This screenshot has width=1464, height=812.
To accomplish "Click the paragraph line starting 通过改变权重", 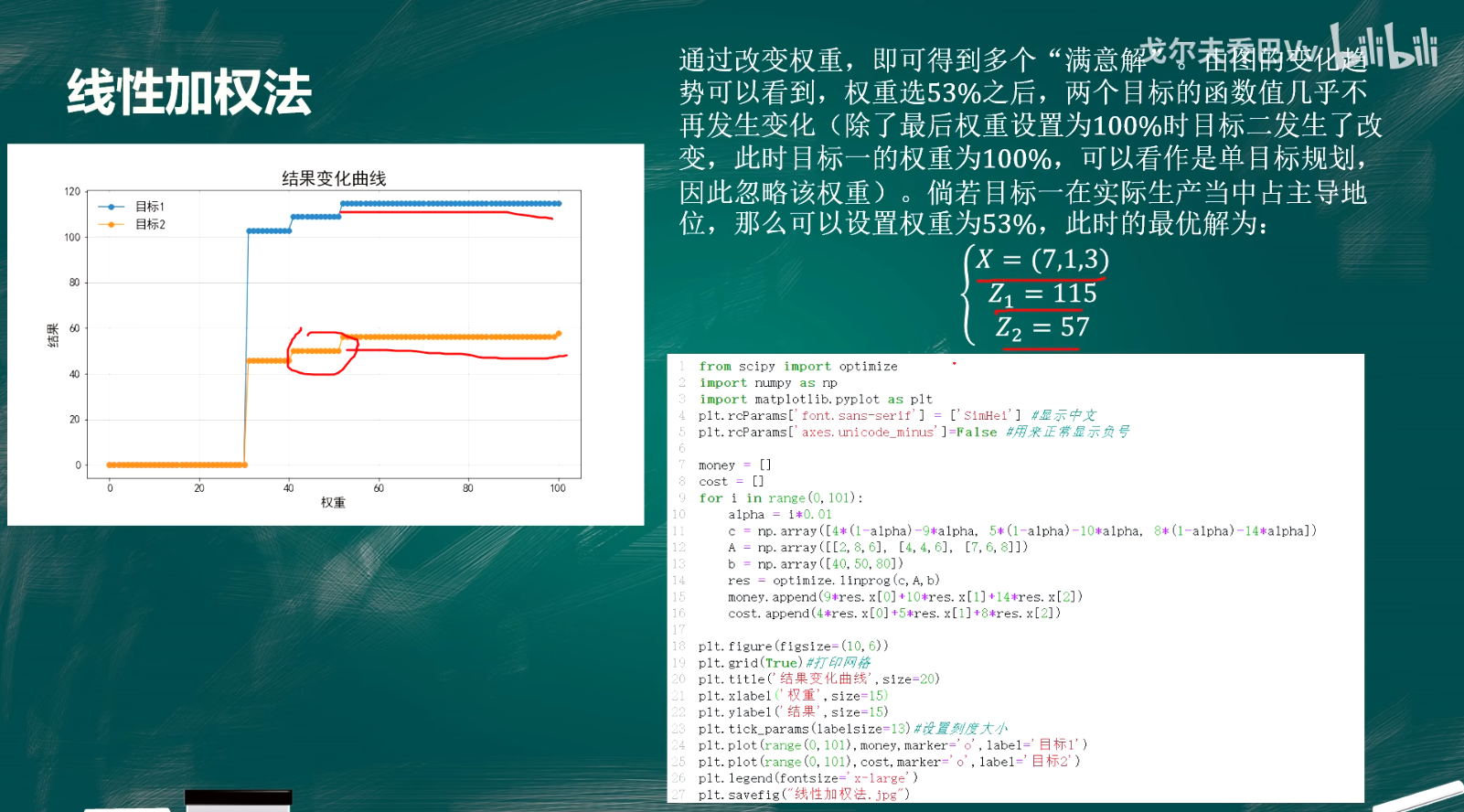I will coord(1023,59).
